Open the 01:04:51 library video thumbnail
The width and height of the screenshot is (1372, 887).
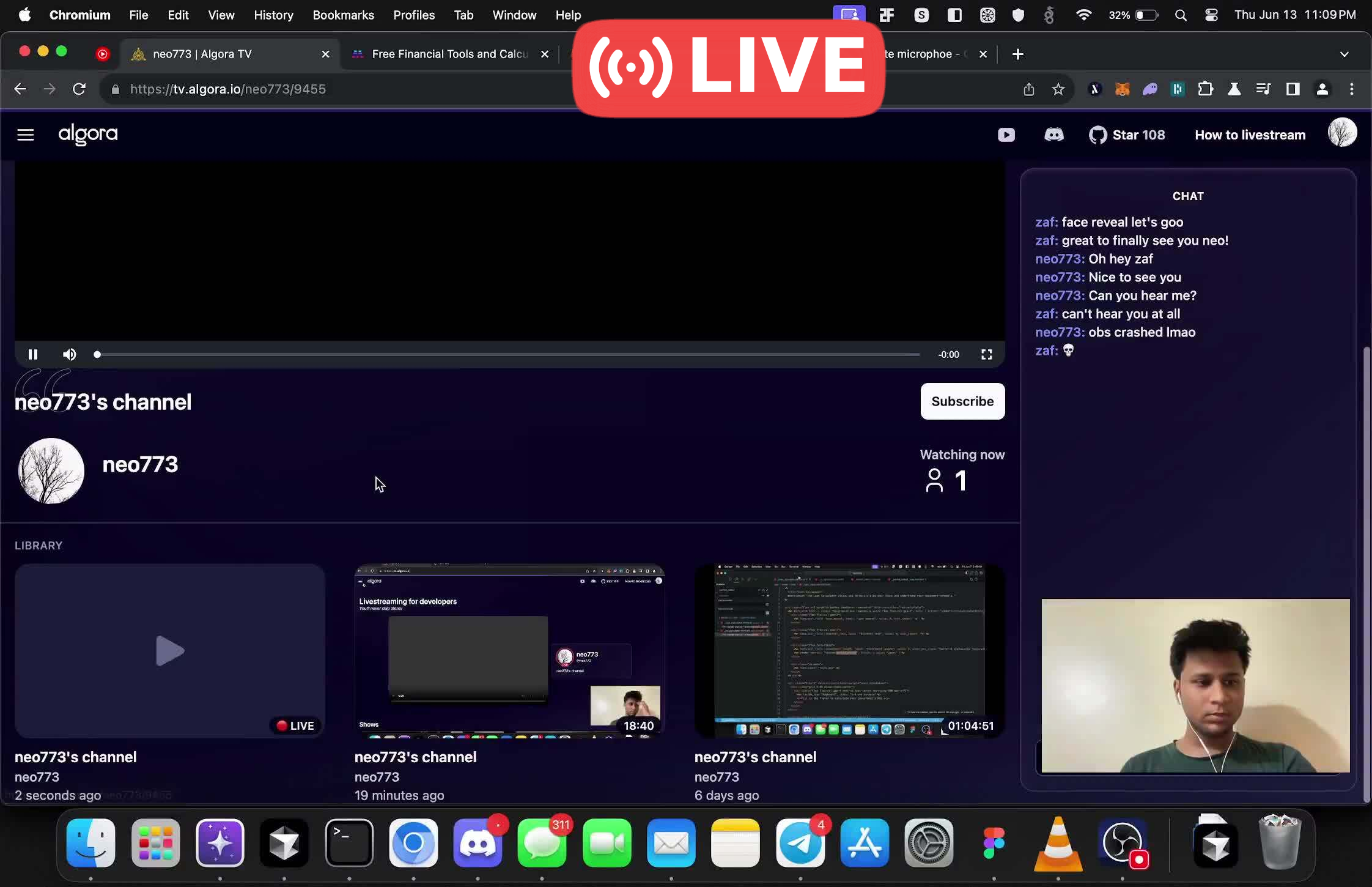point(849,650)
